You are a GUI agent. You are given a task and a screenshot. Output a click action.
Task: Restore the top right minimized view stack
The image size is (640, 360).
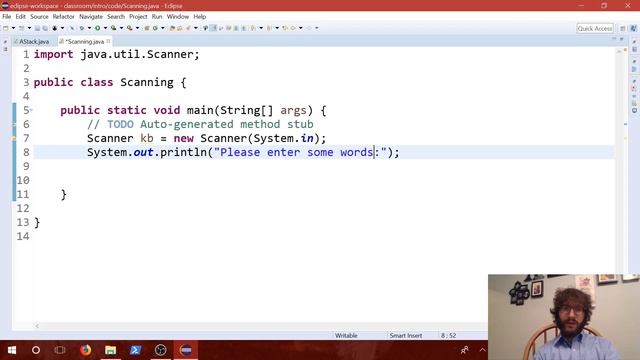click(x=634, y=42)
